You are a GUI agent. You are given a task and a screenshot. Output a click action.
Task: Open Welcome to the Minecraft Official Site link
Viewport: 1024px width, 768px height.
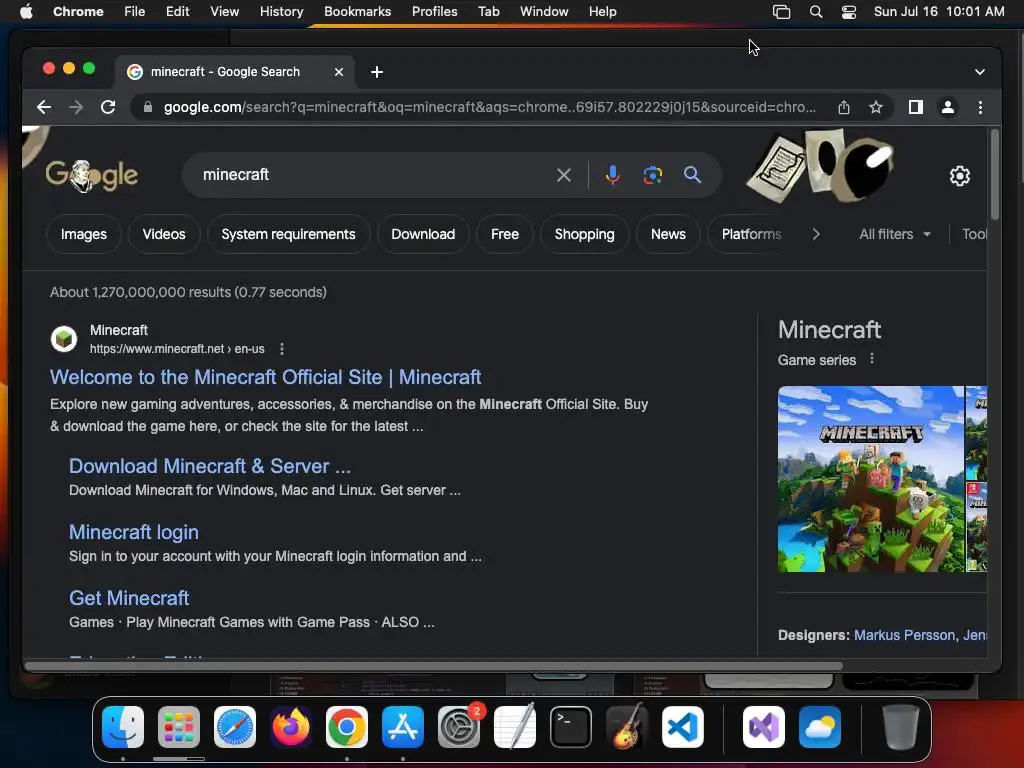[265, 377]
